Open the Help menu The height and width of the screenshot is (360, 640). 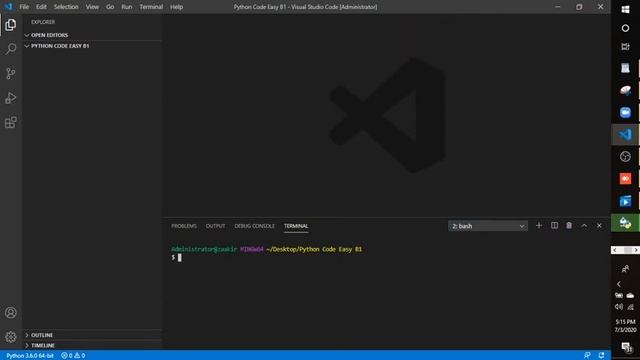tap(176, 7)
